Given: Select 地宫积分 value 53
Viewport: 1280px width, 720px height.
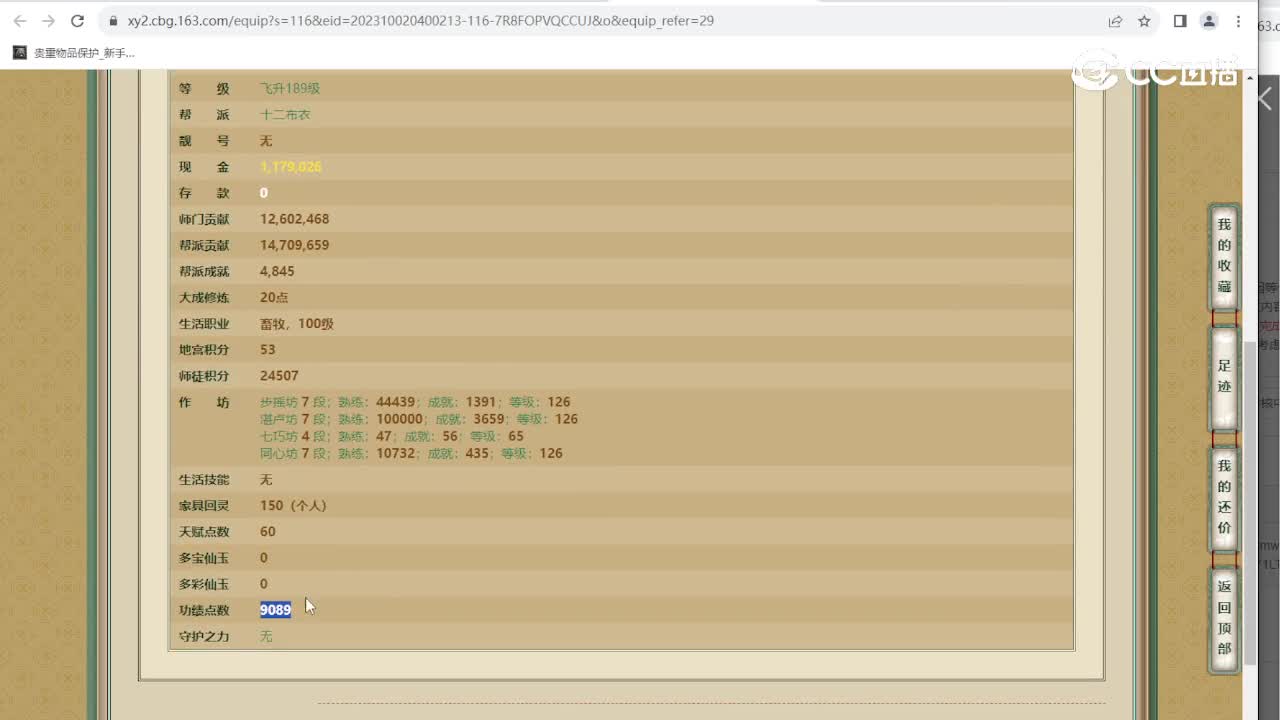Looking at the screenshot, I should [267, 349].
